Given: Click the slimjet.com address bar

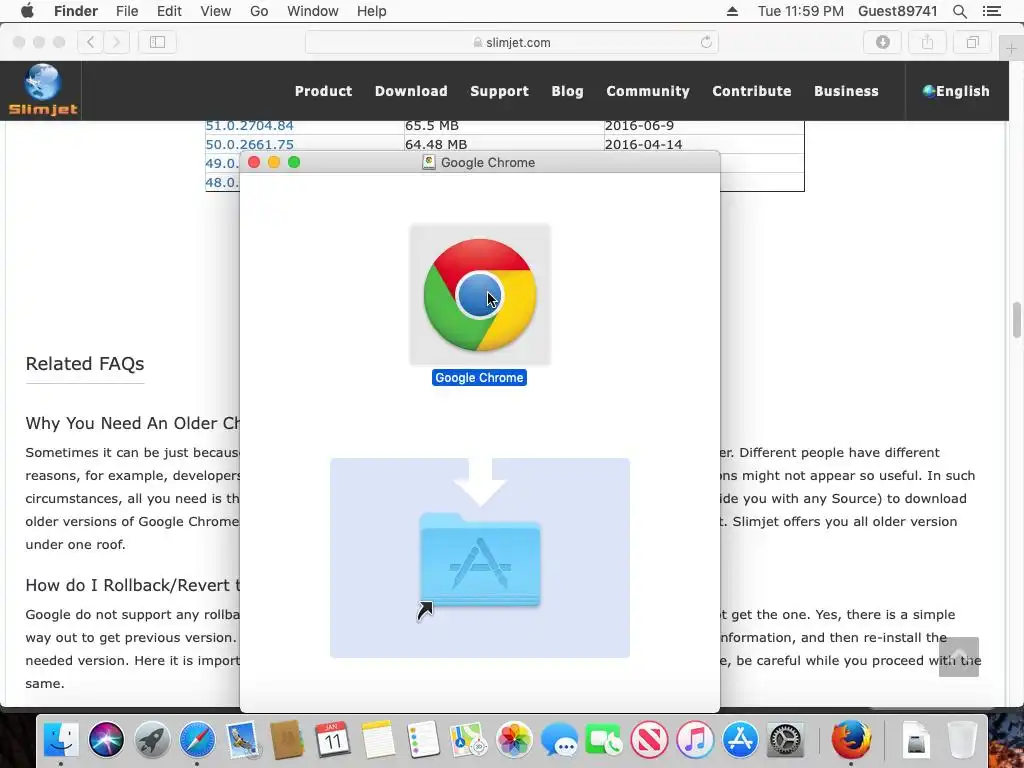Looking at the screenshot, I should click(x=512, y=42).
